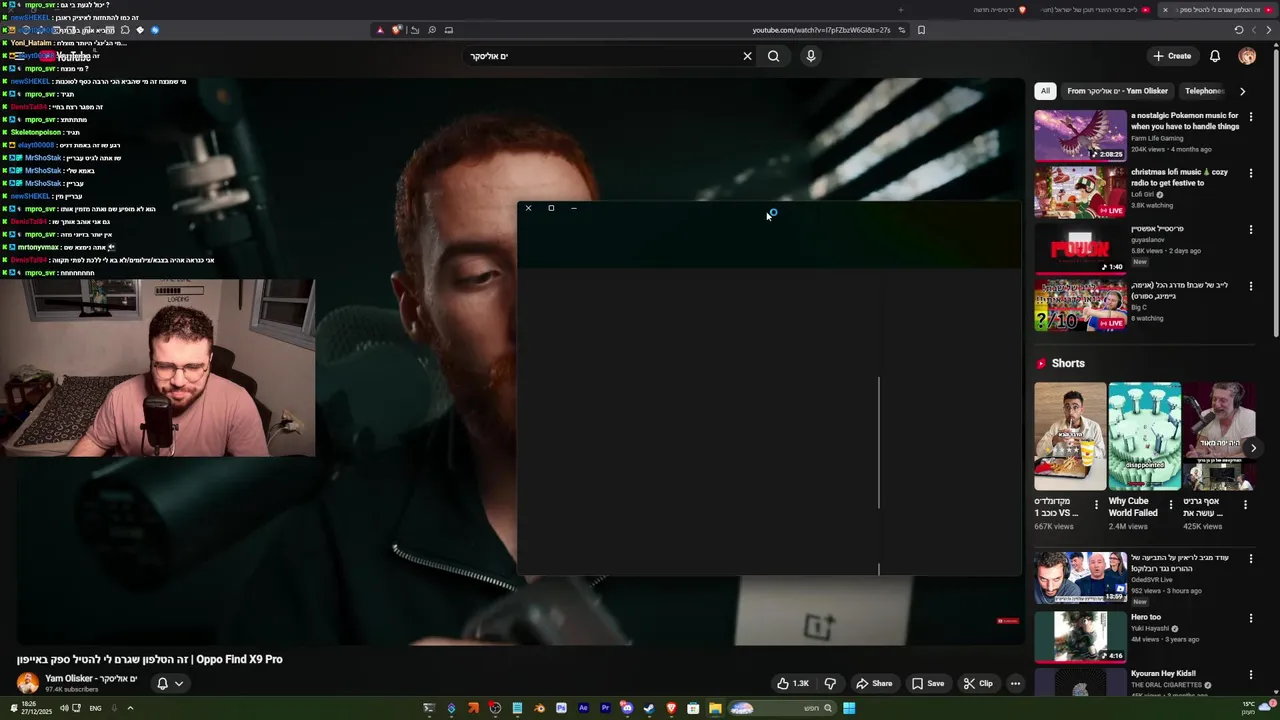
Task: Open the Create menu
Action: [x=1172, y=56]
